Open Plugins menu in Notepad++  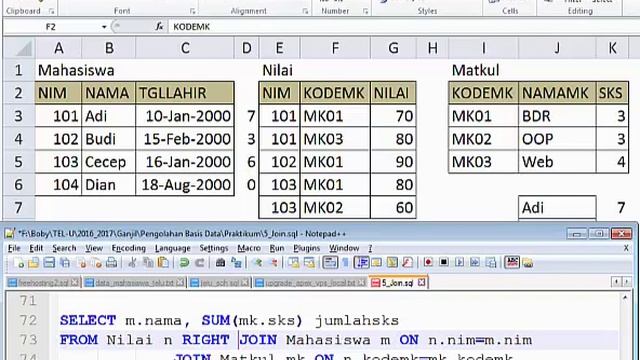coord(307,248)
